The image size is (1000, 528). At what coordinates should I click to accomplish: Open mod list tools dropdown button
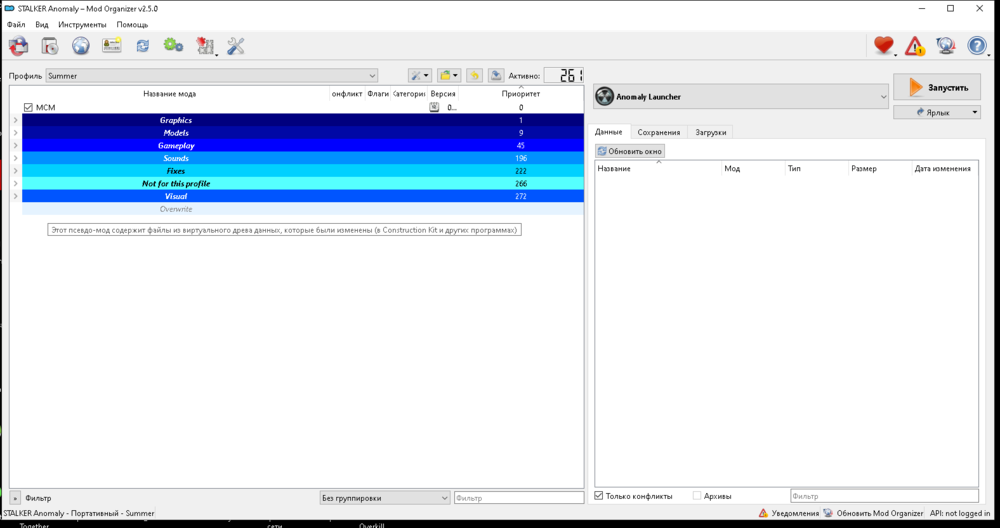[x=420, y=75]
